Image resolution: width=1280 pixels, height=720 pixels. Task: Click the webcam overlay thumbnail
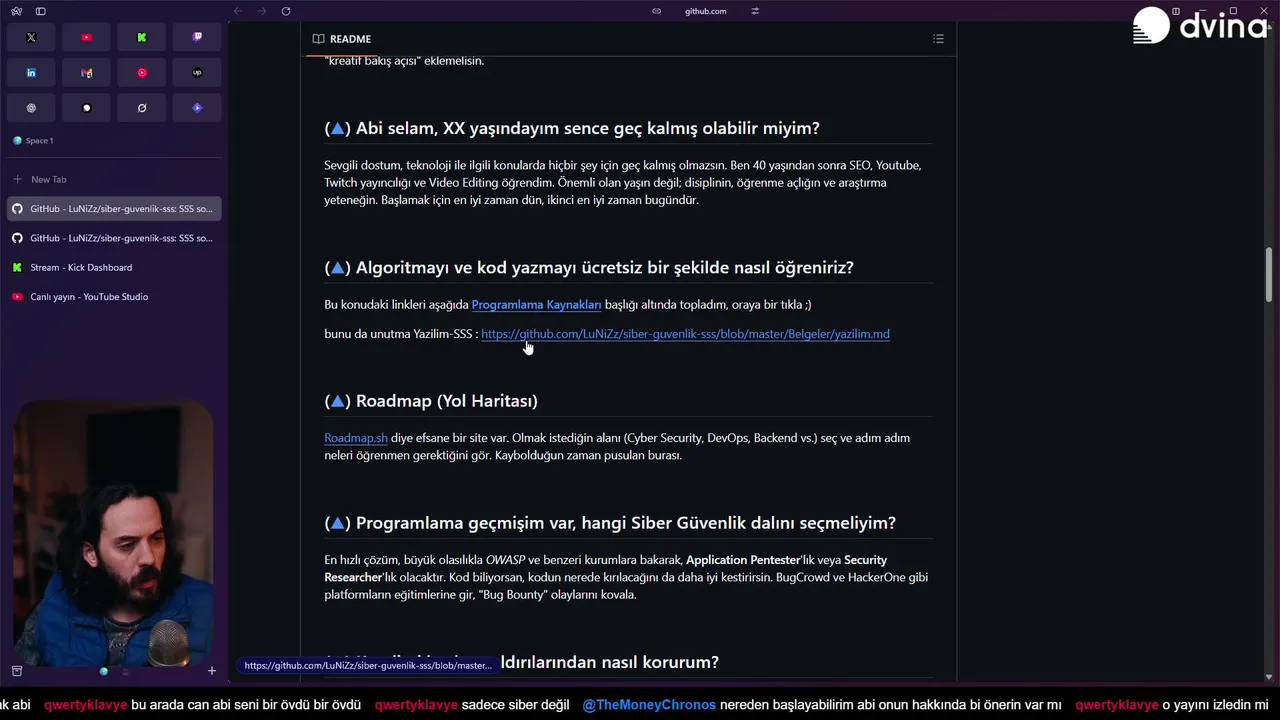[x=113, y=533]
